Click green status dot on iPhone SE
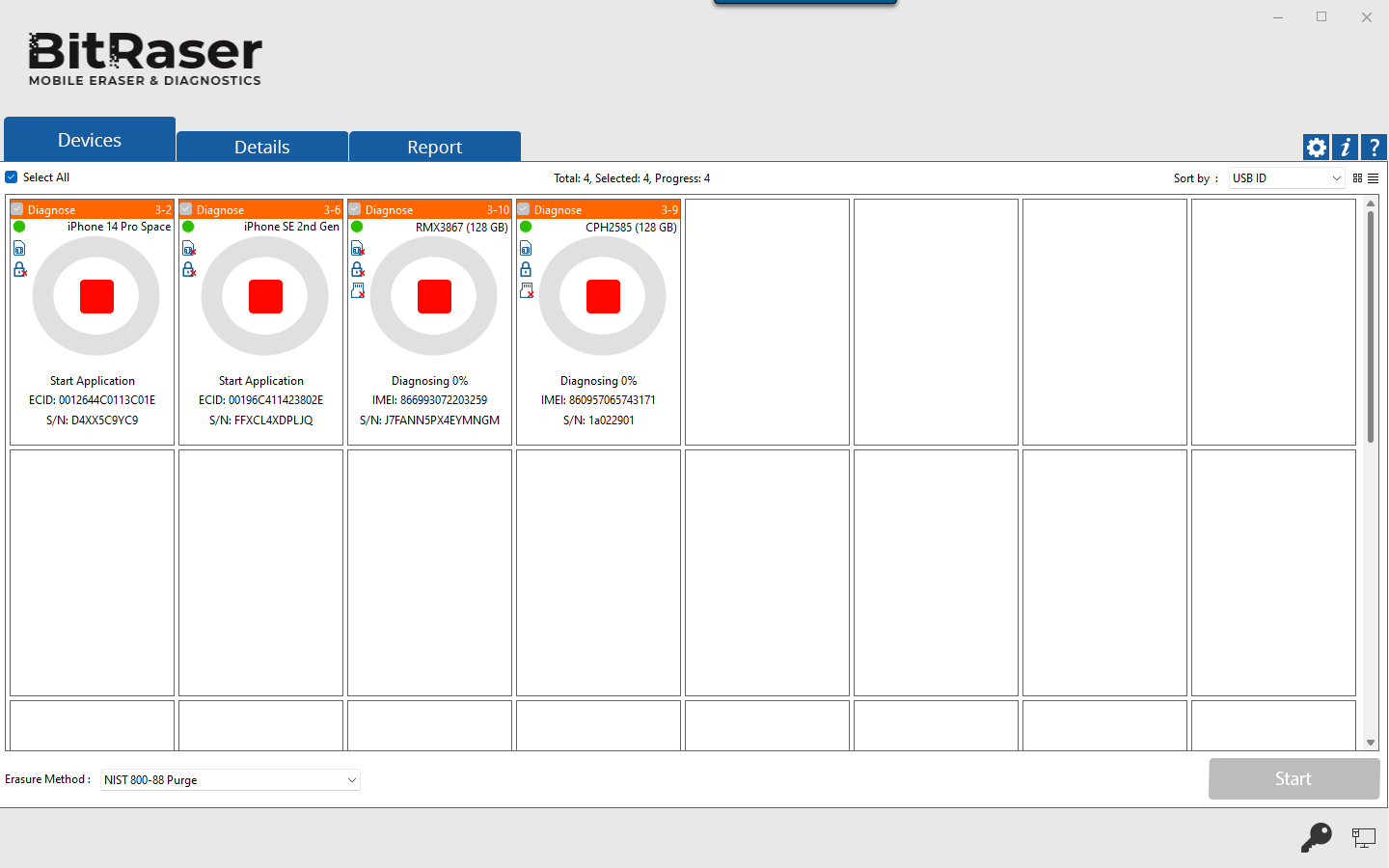 [x=188, y=227]
